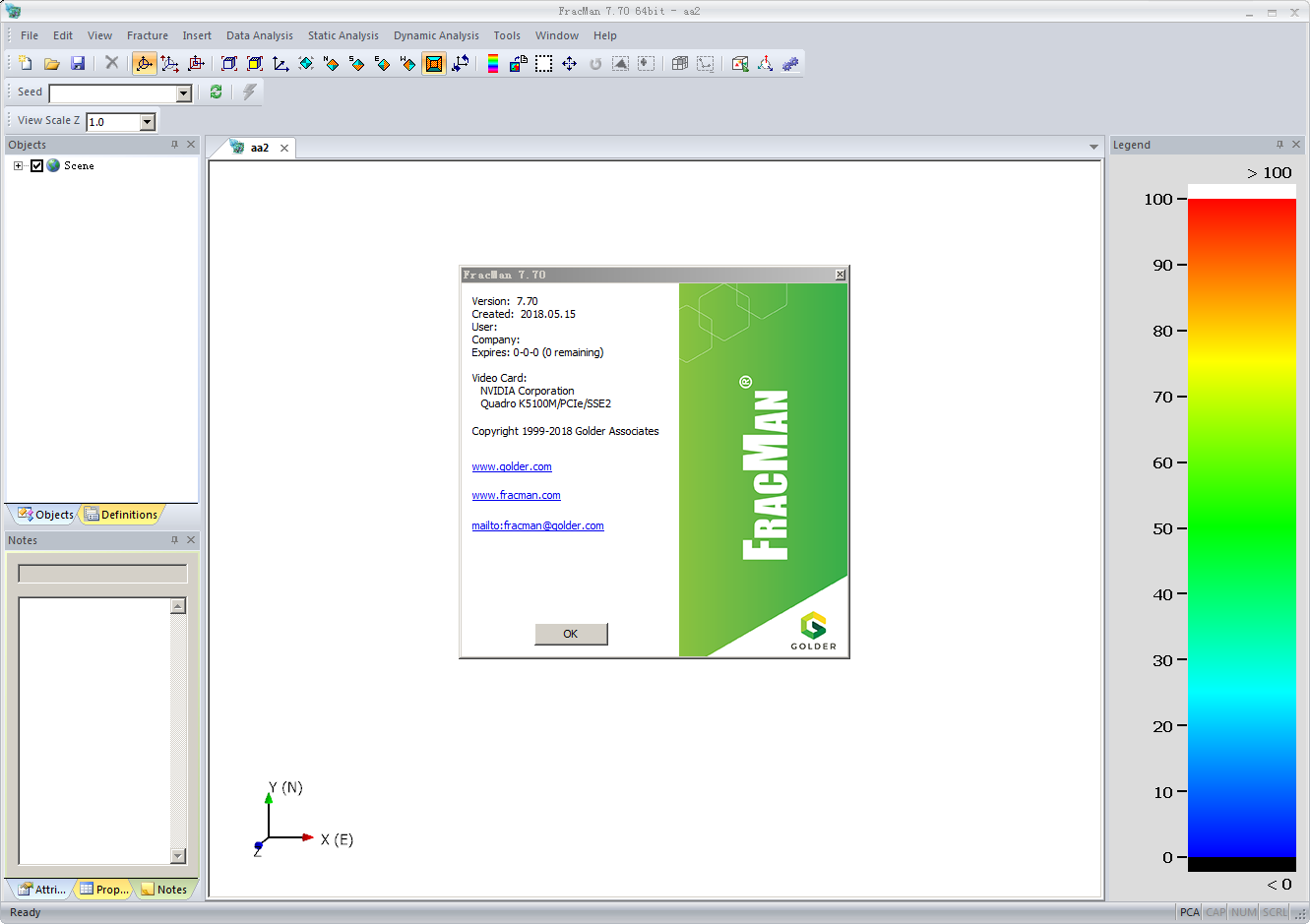Switch to the East view icon
This screenshot has width=1310, height=924.
click(x=383, y=63)
